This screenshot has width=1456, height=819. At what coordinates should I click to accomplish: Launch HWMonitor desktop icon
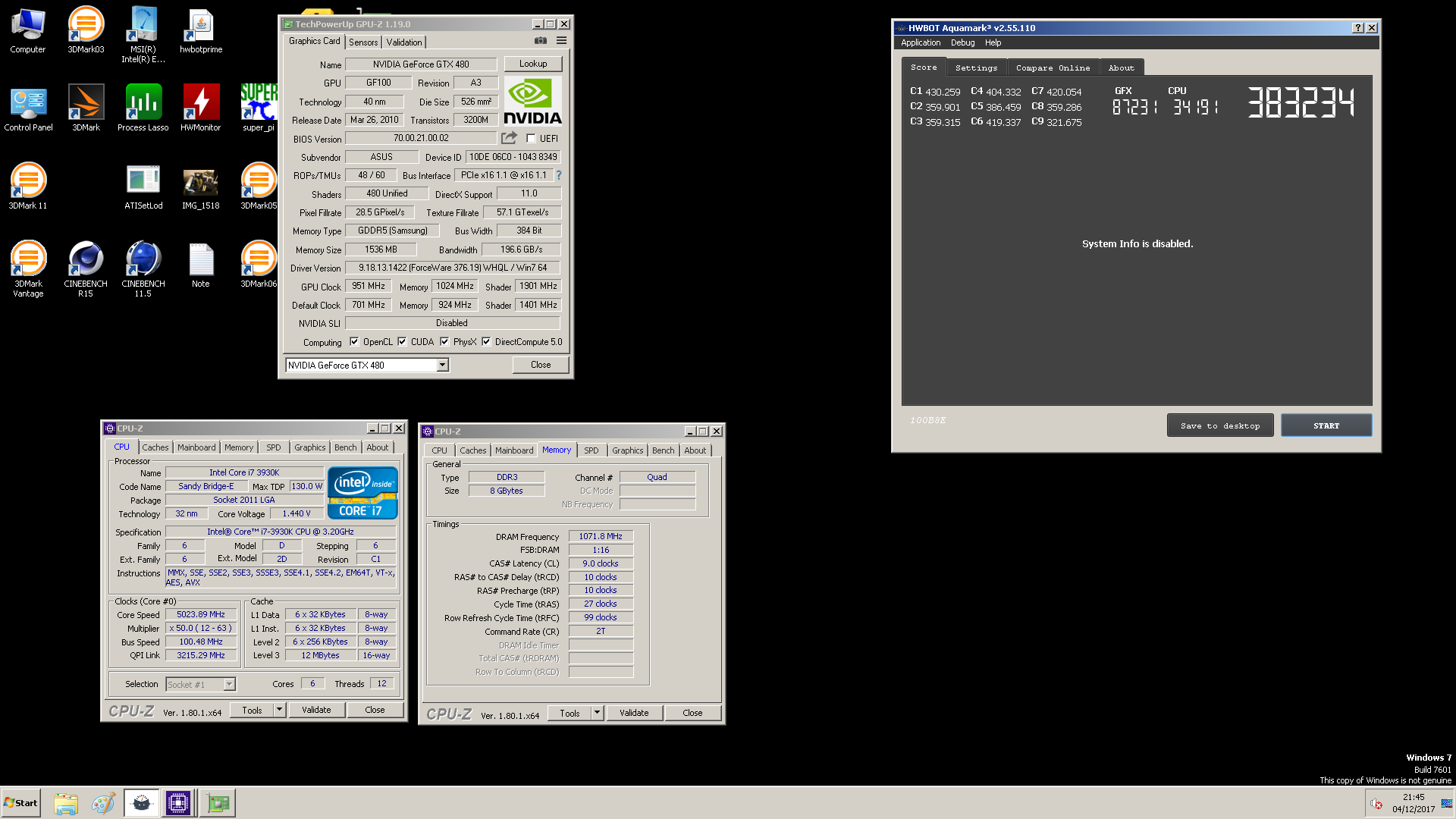click(x=201, y=108)
